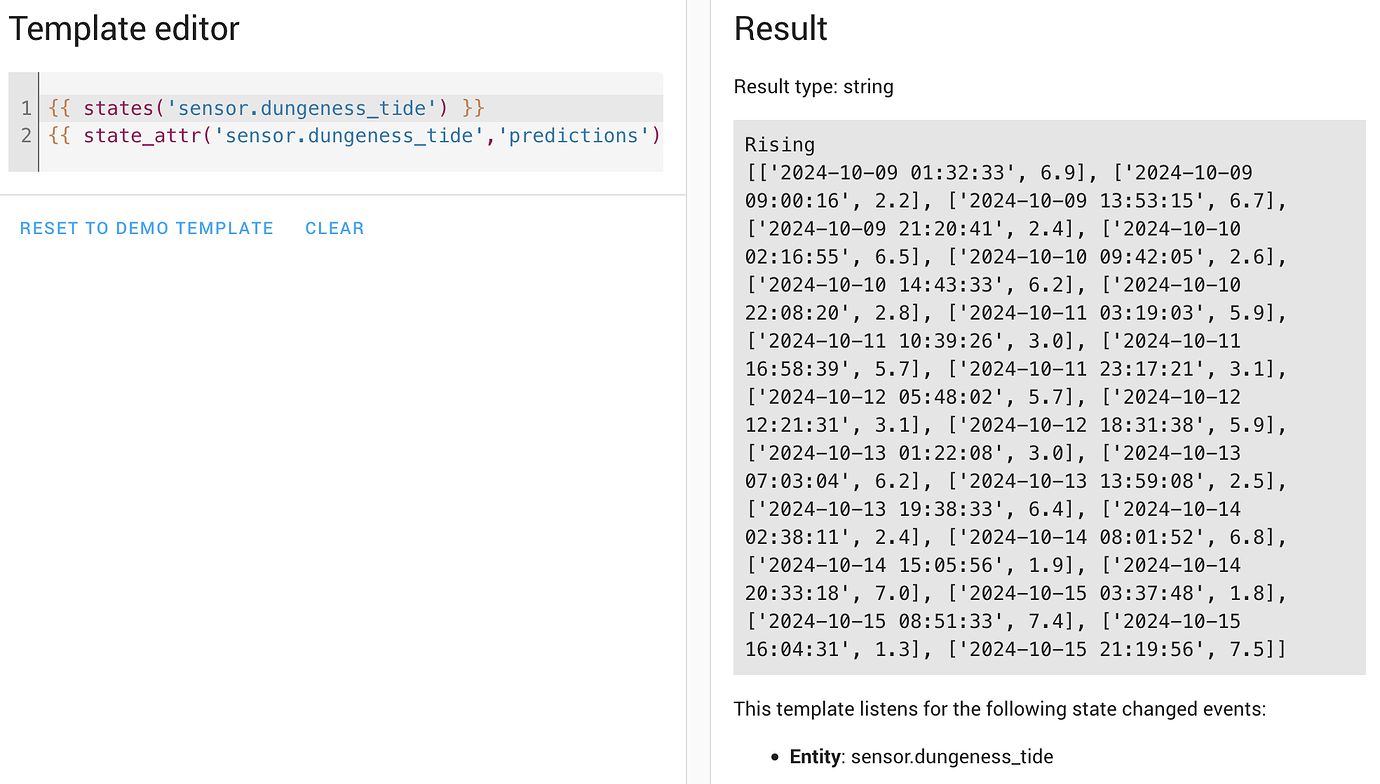Click the RESET TO DEMO TEMPLATE button
This screenshot has height=784, width=1380.
point(146,228)
